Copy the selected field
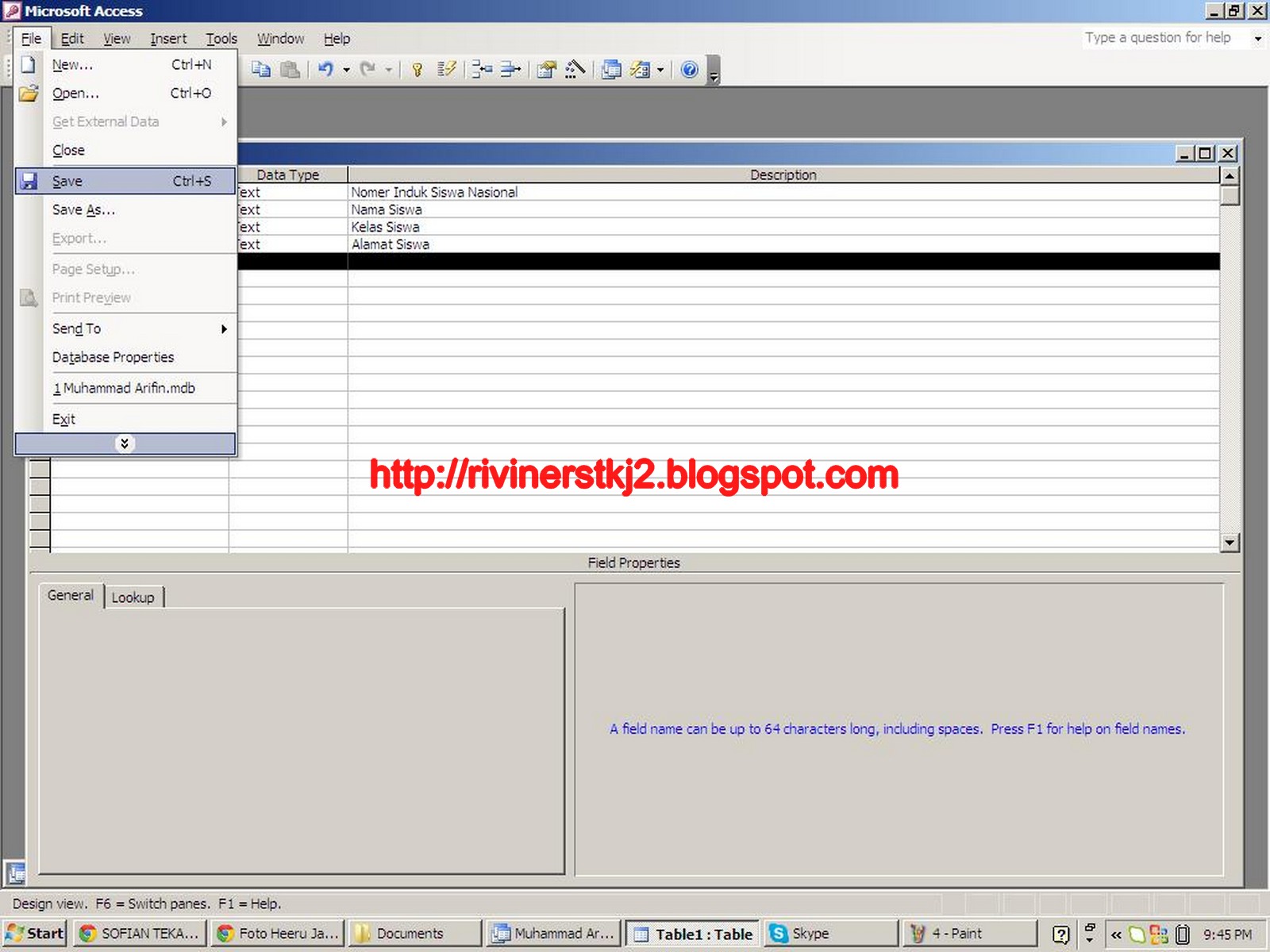The width and height of the screenshot is (1270, 952). click(x=260, y=70)
